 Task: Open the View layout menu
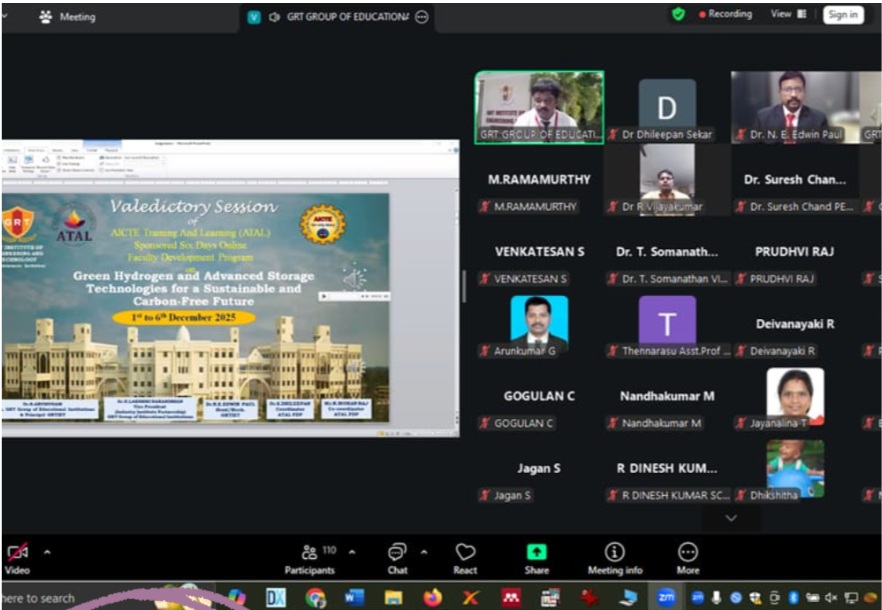(x=788, y=14)
